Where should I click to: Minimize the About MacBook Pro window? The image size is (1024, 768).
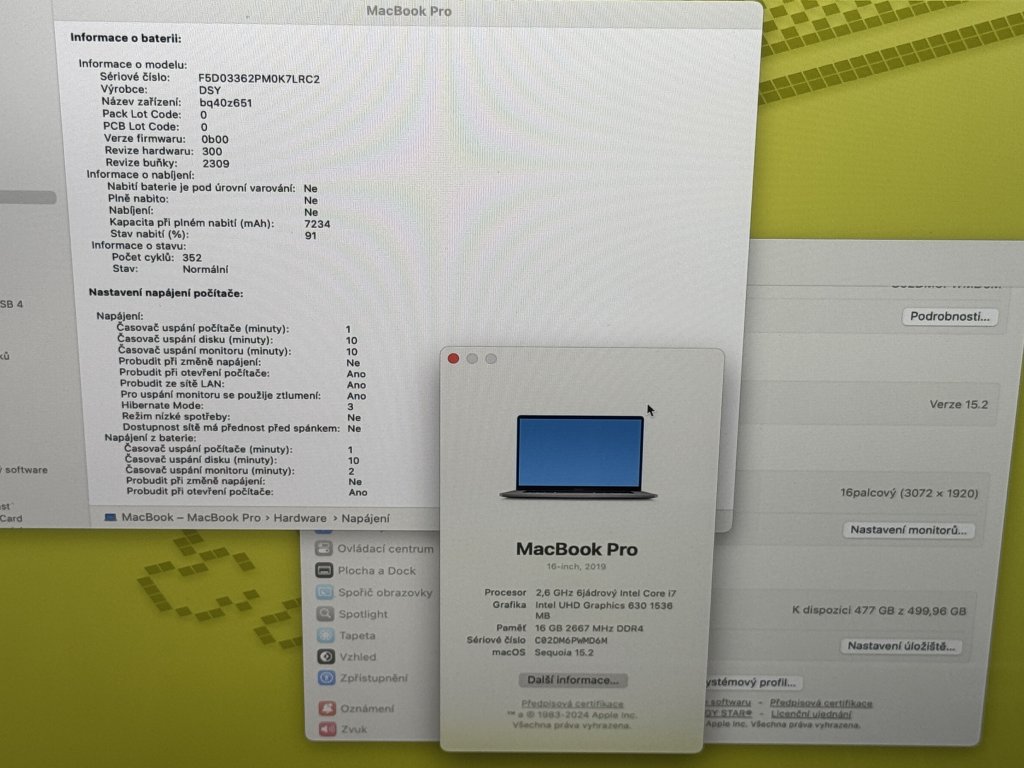pyautogui.click(x=472, y=359)
